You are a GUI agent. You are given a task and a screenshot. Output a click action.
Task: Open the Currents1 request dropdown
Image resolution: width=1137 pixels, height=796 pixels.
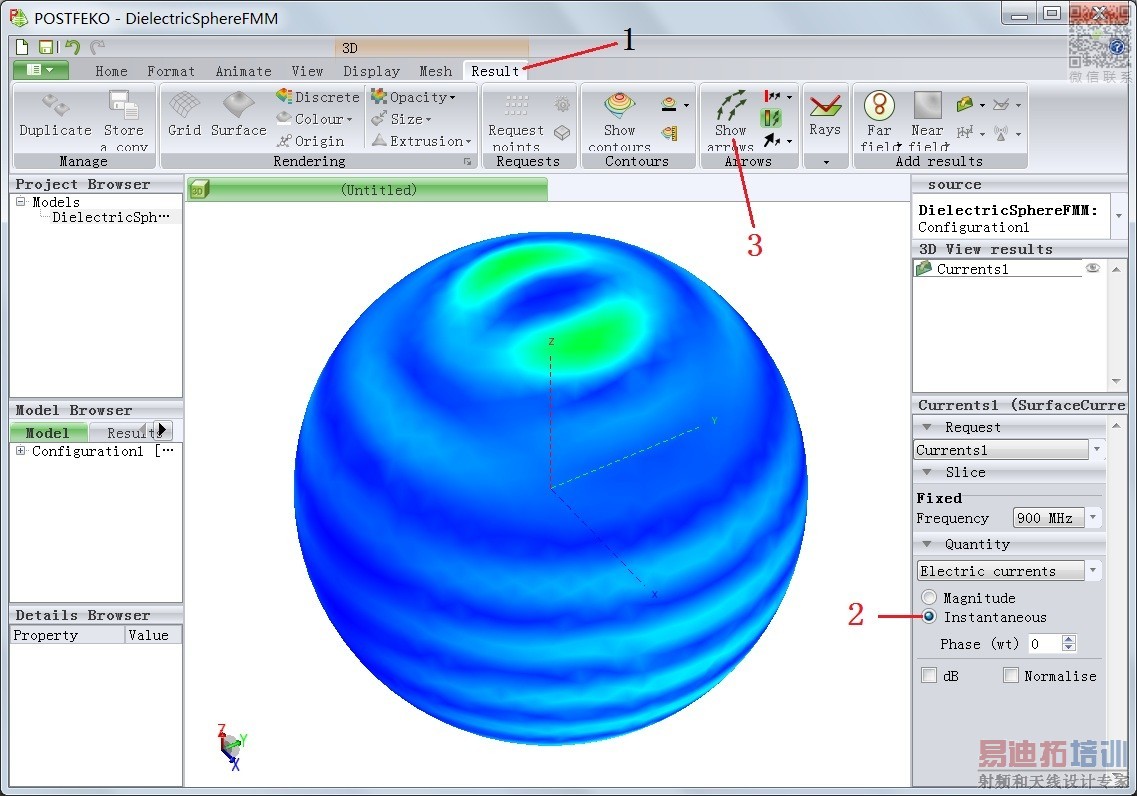pyautogui.click(x=1096, y=449)
